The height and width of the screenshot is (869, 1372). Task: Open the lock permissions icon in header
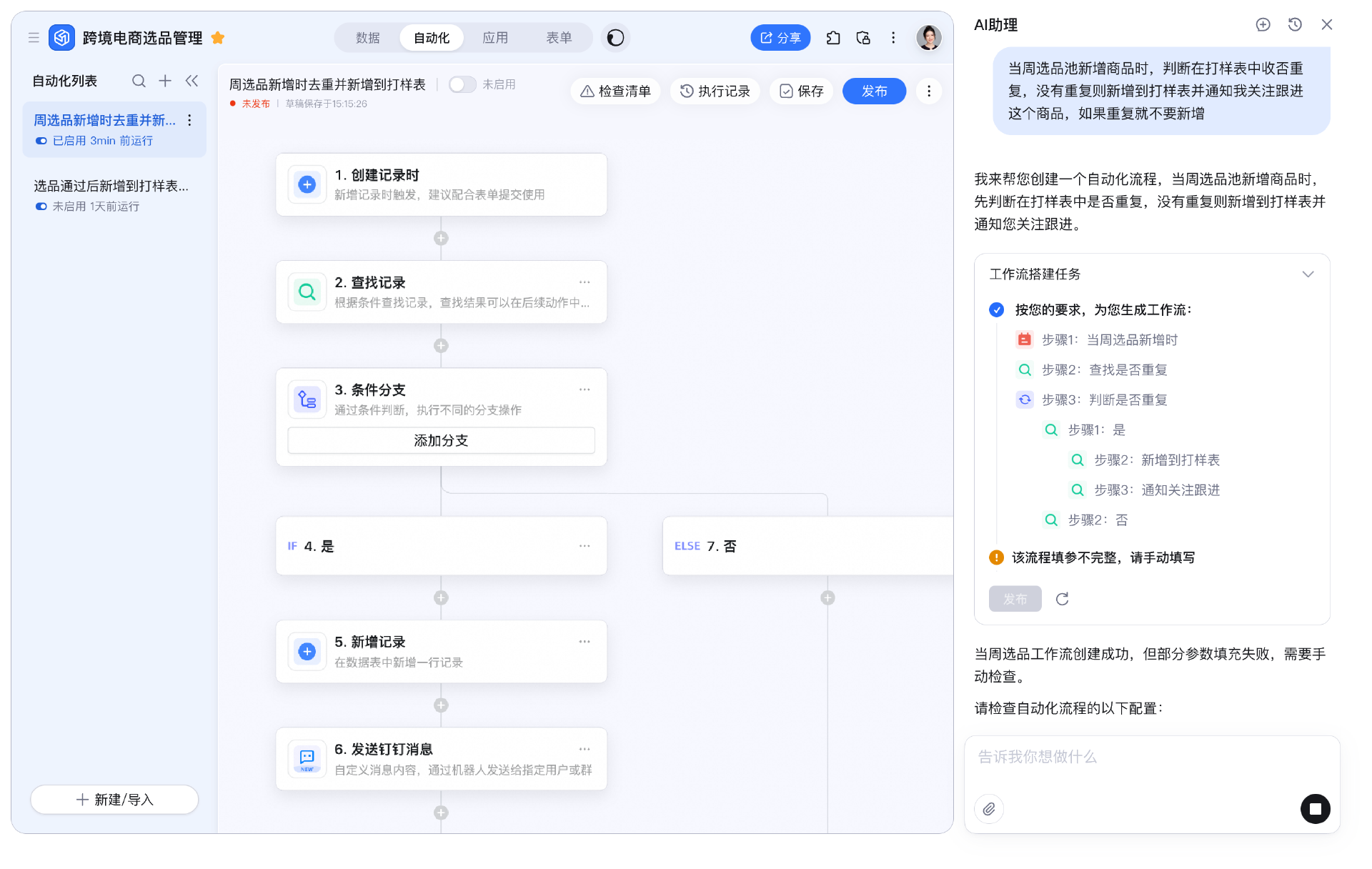863,38
